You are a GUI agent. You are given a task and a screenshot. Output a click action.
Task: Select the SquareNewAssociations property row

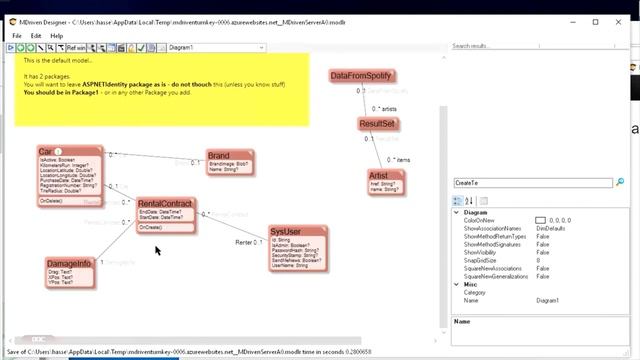click(x=540, y=269)
